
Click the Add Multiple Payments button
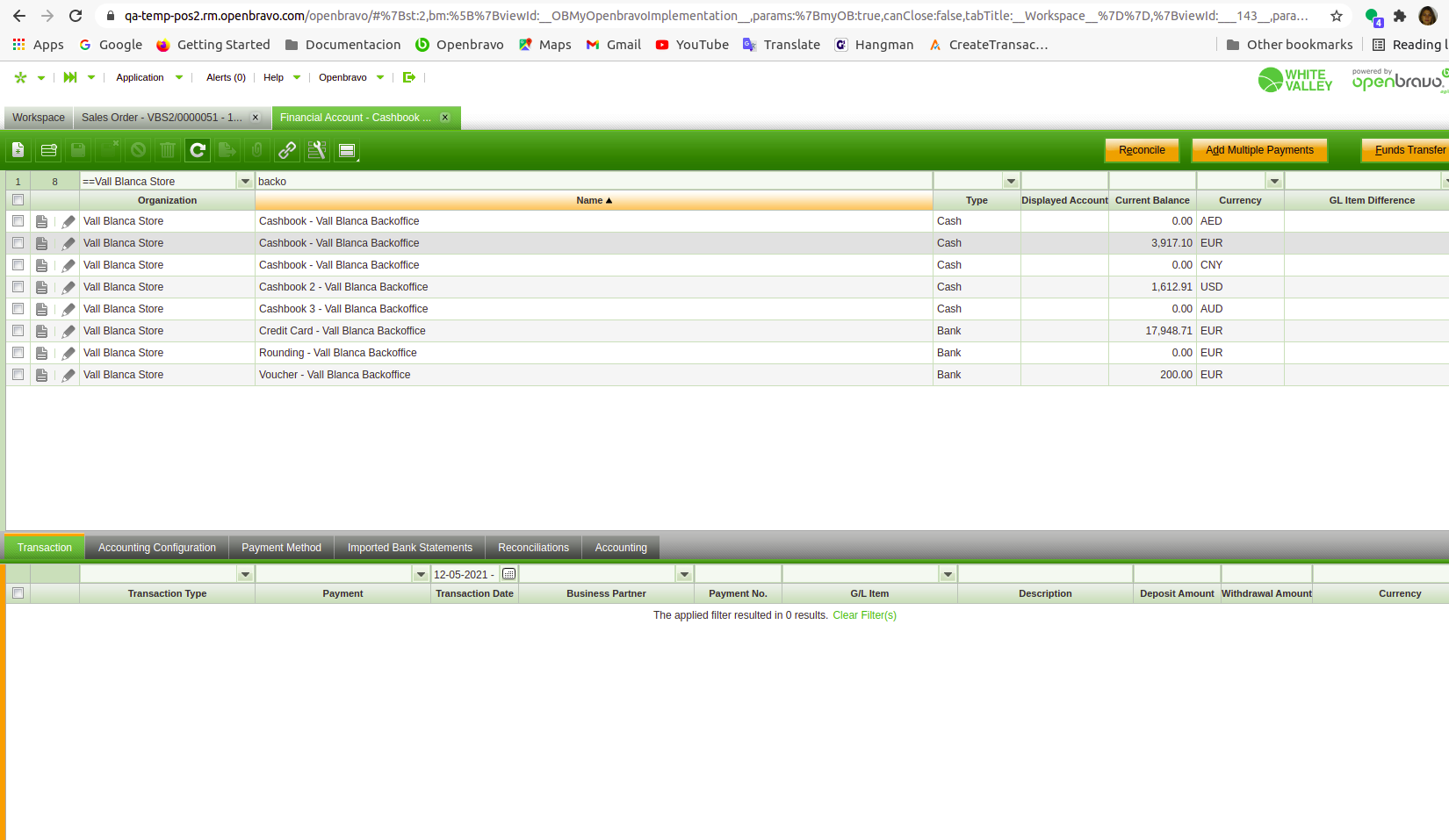1260,150
